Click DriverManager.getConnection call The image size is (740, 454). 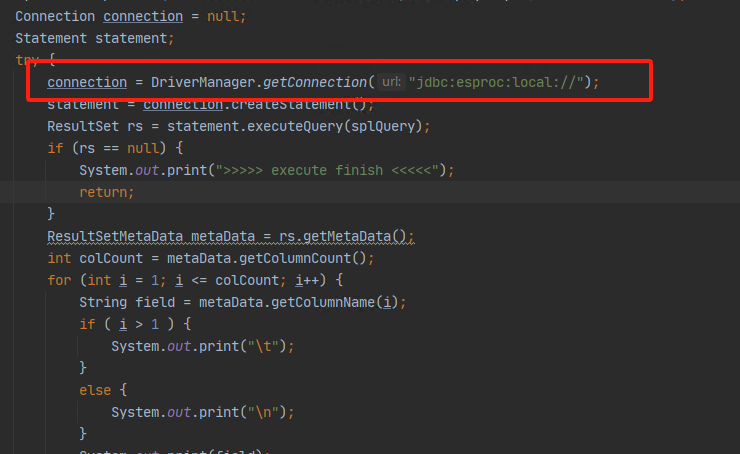(x=259, y=83)
